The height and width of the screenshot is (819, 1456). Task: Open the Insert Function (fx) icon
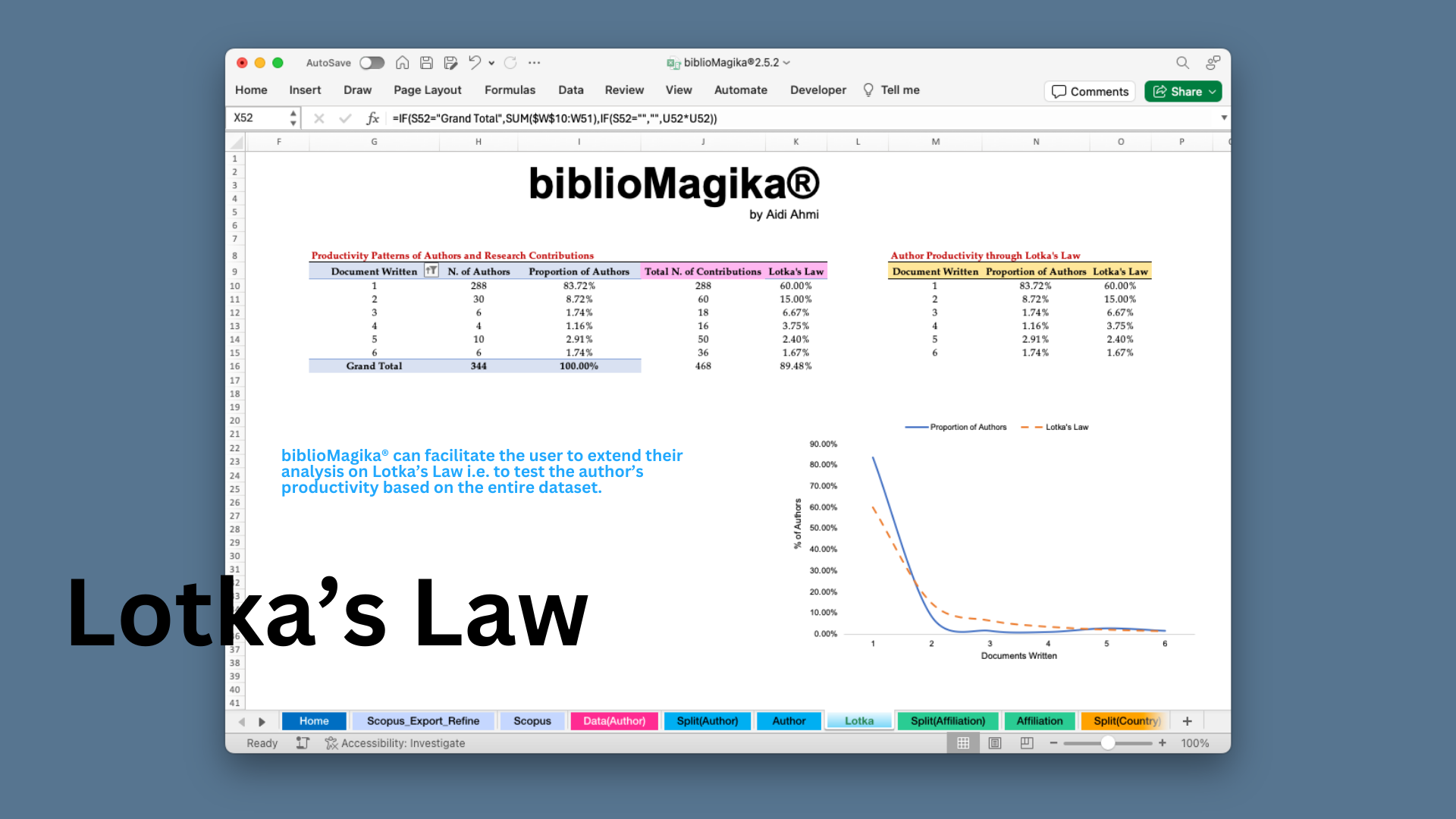coord(372,118)
